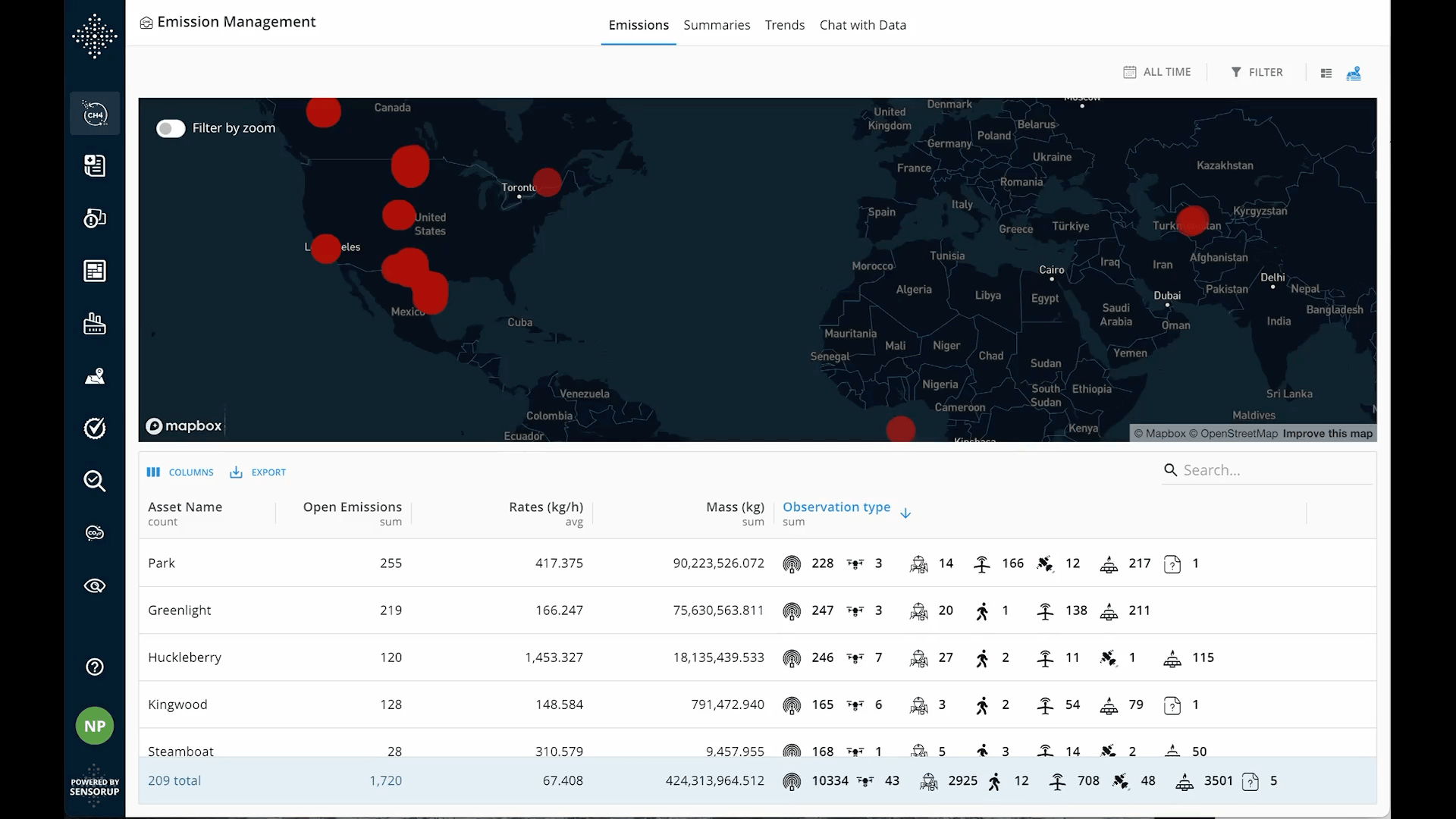Click the red emission marker near Toronto
The image size is (1456, 819).
pyautogui.click(x=548, y=182)
